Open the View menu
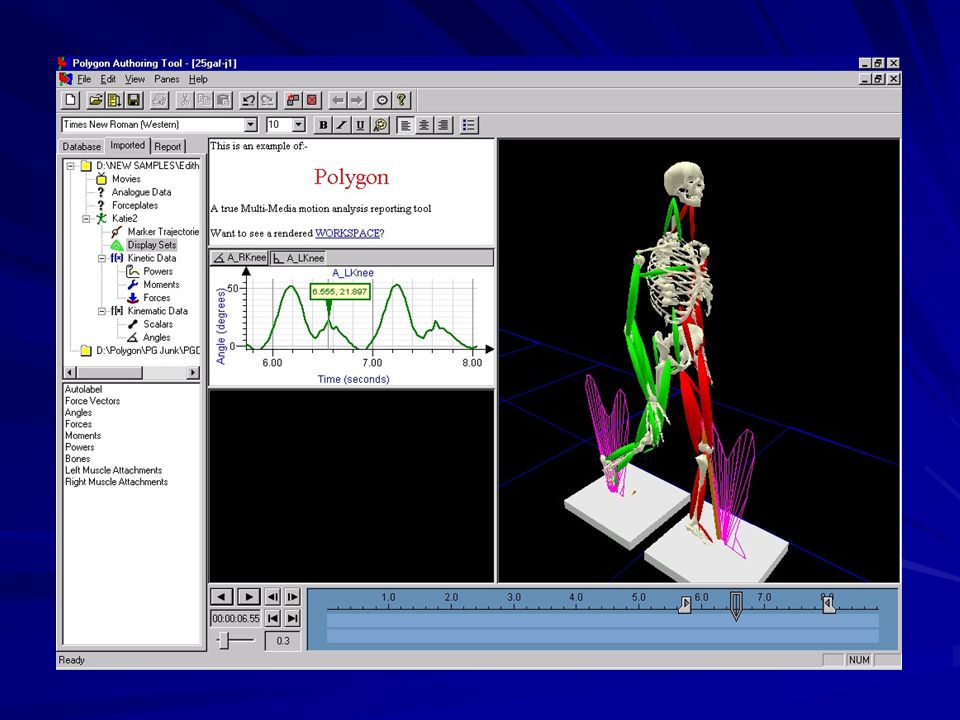This screenshot has height=720, width=960. pos(135,79)
